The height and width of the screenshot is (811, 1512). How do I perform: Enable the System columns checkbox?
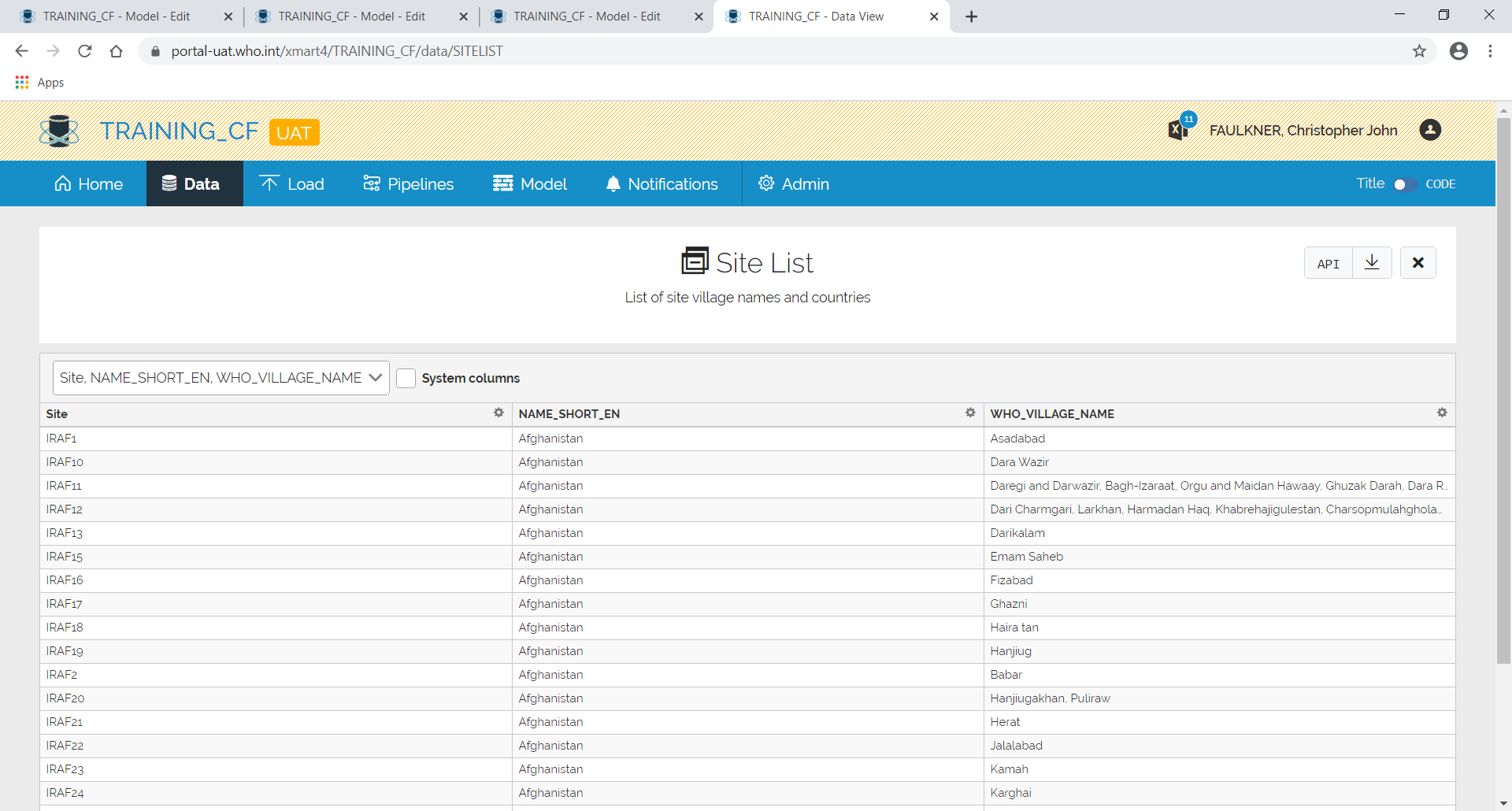[x=406, y=378]
